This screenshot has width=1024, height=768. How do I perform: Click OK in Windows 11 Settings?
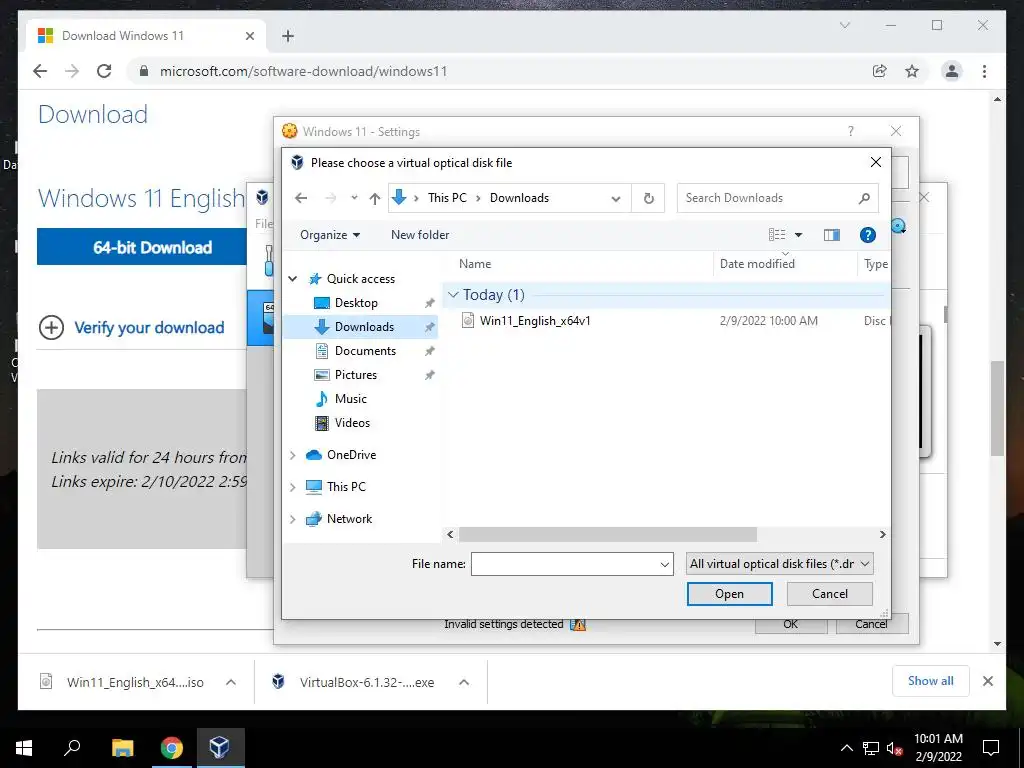click(791, 624)
